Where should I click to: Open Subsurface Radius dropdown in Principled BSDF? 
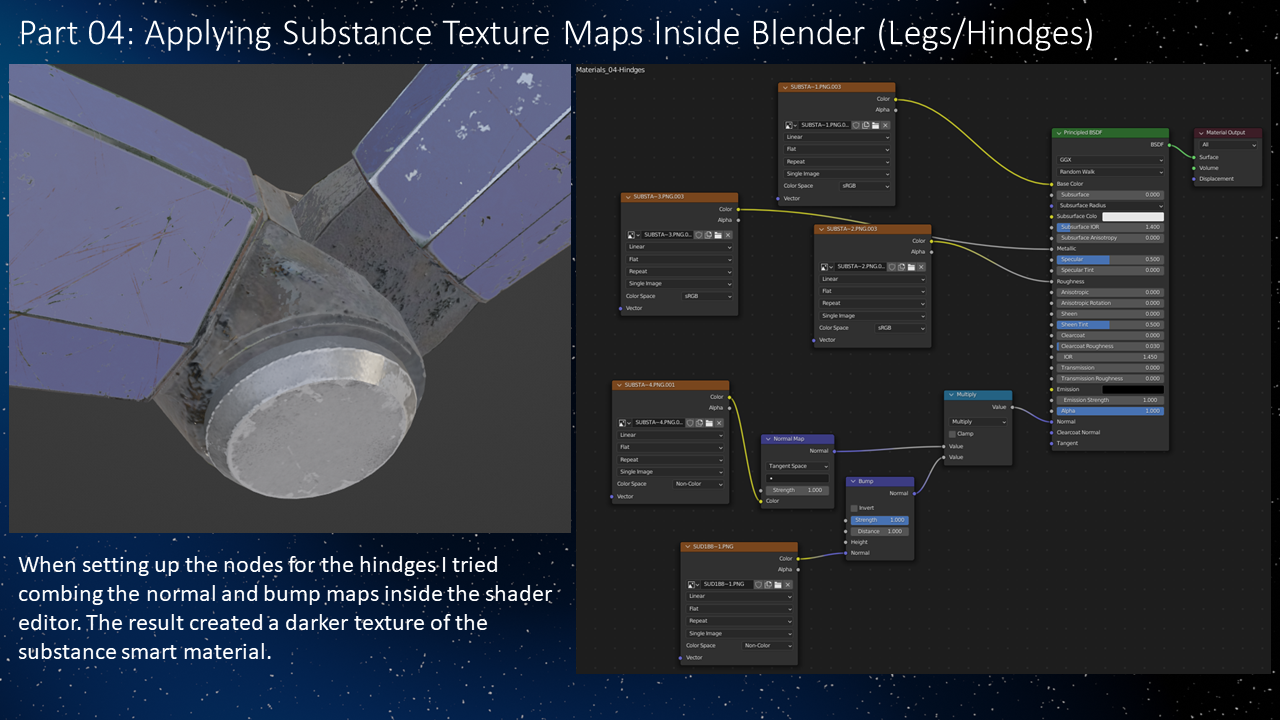pyautogui.click(x=1110, y=205)
